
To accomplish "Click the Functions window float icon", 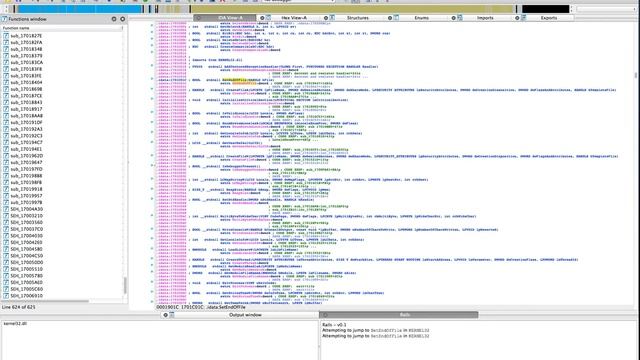I will (x=114, y=19).
